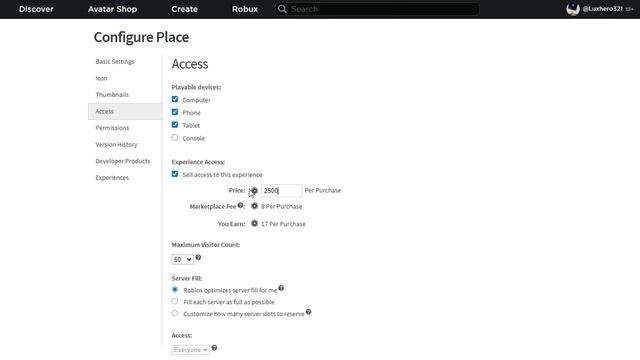Viewport: 640px width, 360px height.
Task: Open the Permissions section
Action: click(112, 128)
